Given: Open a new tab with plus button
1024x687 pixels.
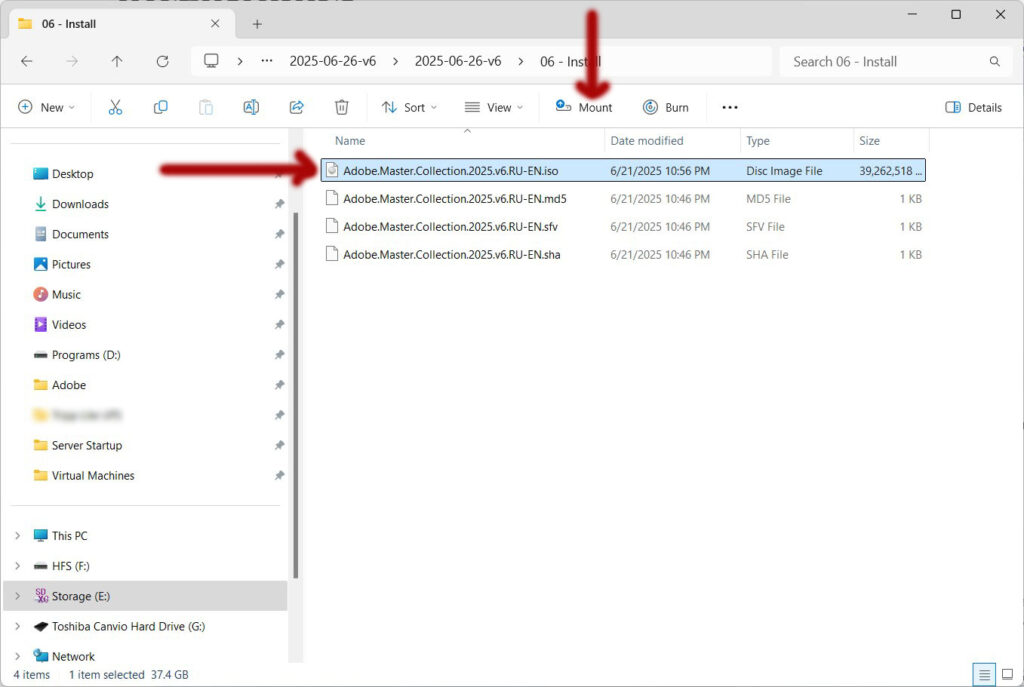Looking at the screenshot, I should pyautogui.click(x=257, y=24).
